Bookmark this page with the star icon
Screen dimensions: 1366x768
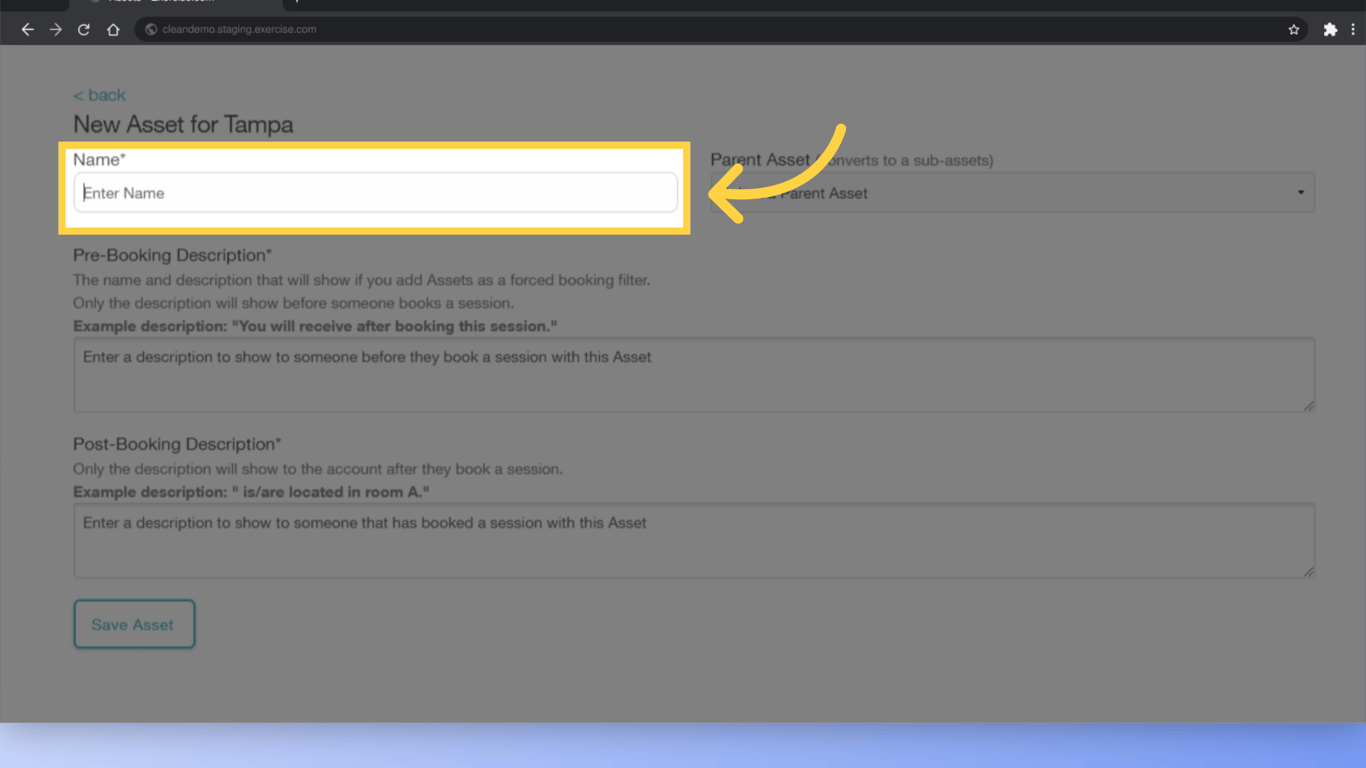[1294, 30]
